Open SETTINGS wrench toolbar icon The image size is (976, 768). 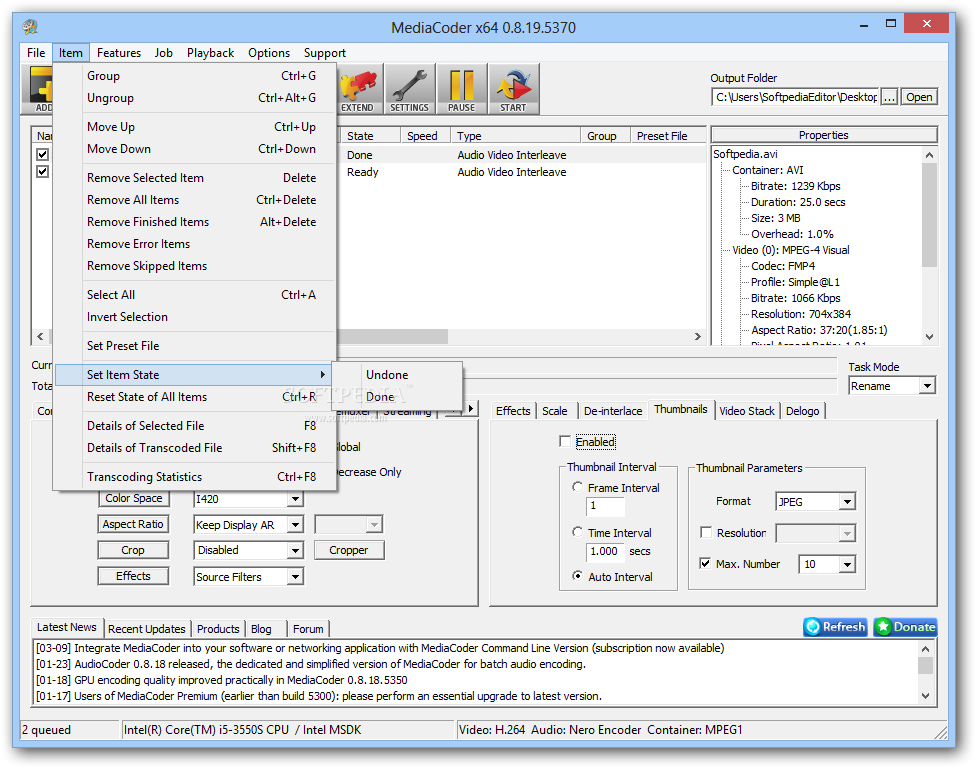pyautogui.click(x=409, y=89)
